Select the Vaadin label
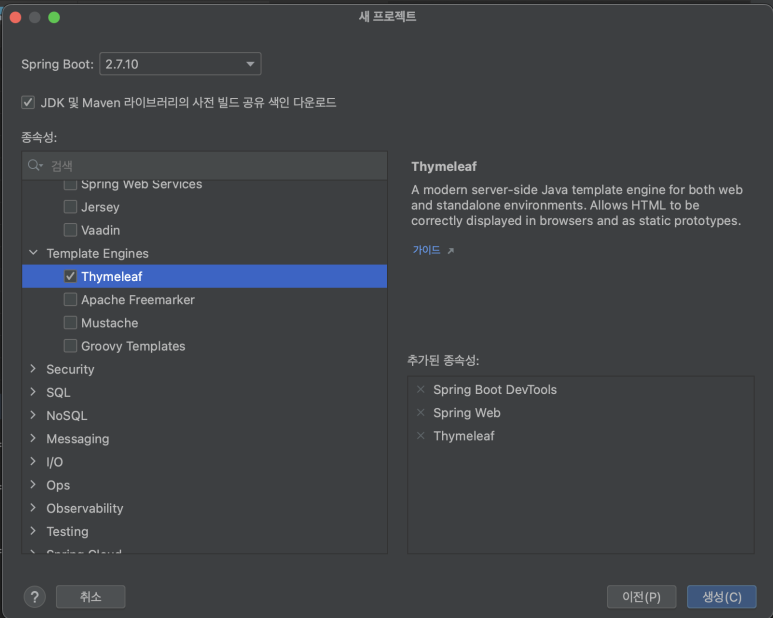 click(101, 230)
